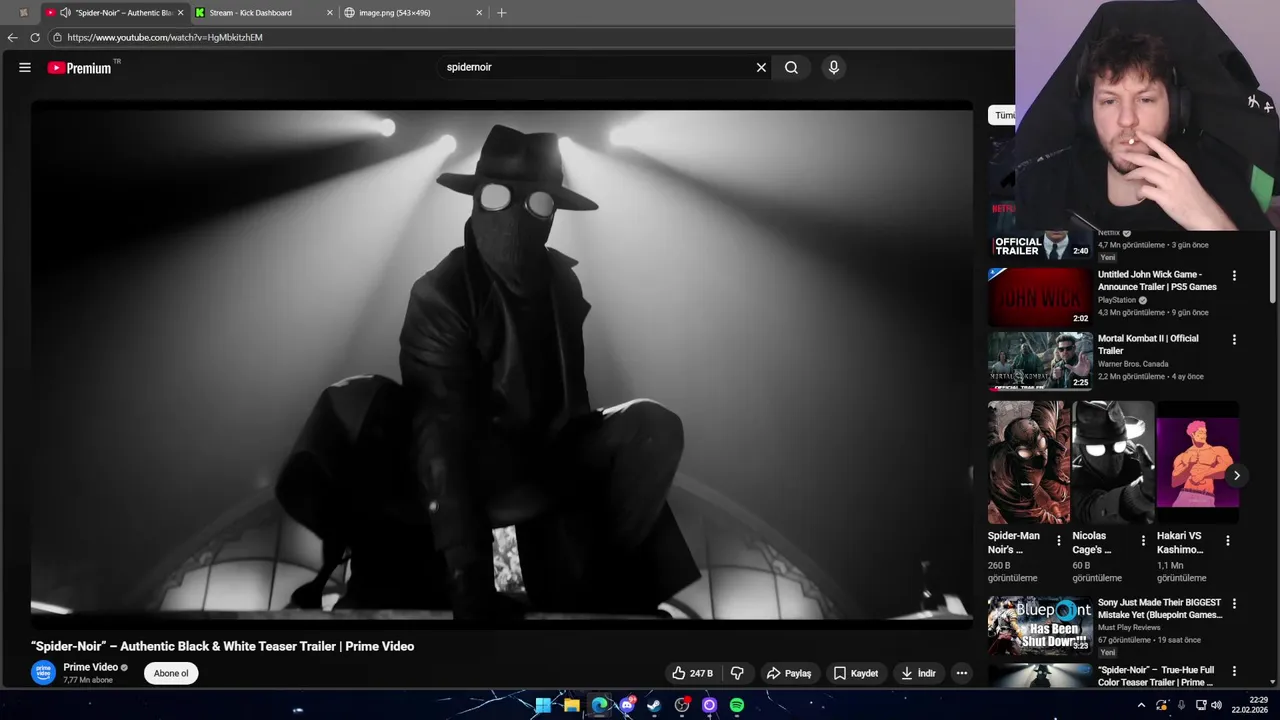Click the recommendations sidebar scrollbar

[1272, 265]
